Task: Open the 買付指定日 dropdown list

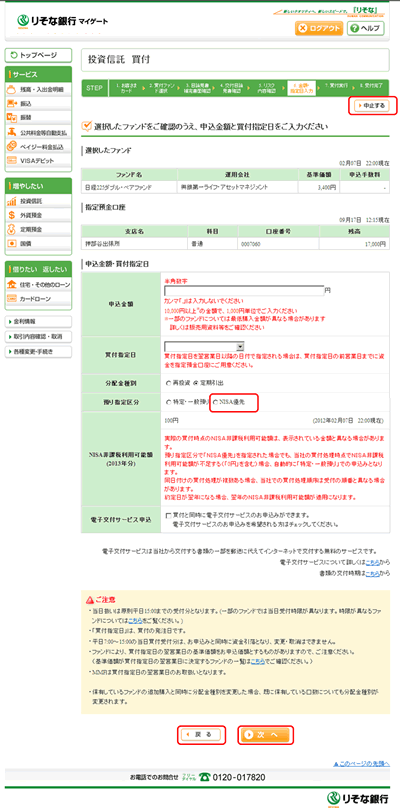Action: click(204, 347)
